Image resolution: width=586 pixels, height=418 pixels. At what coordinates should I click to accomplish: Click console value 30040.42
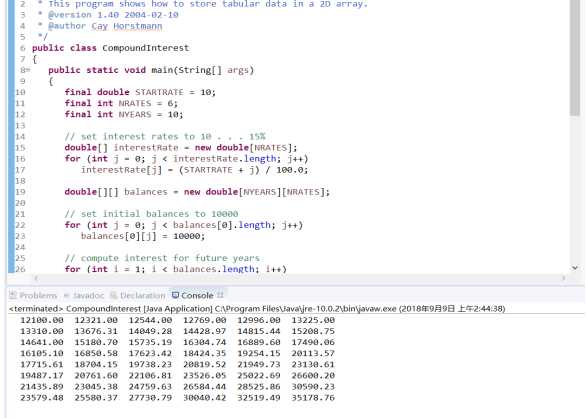(204, 398)
